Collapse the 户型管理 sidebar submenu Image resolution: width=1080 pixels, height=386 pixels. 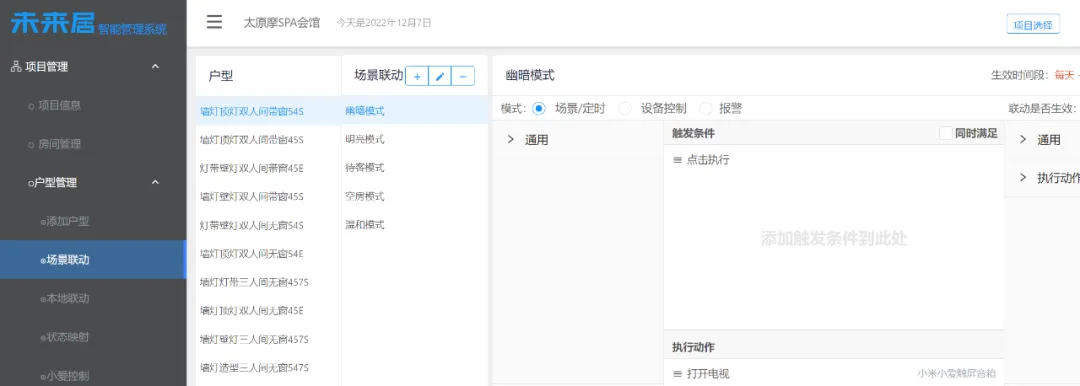(x=156, y=183)
